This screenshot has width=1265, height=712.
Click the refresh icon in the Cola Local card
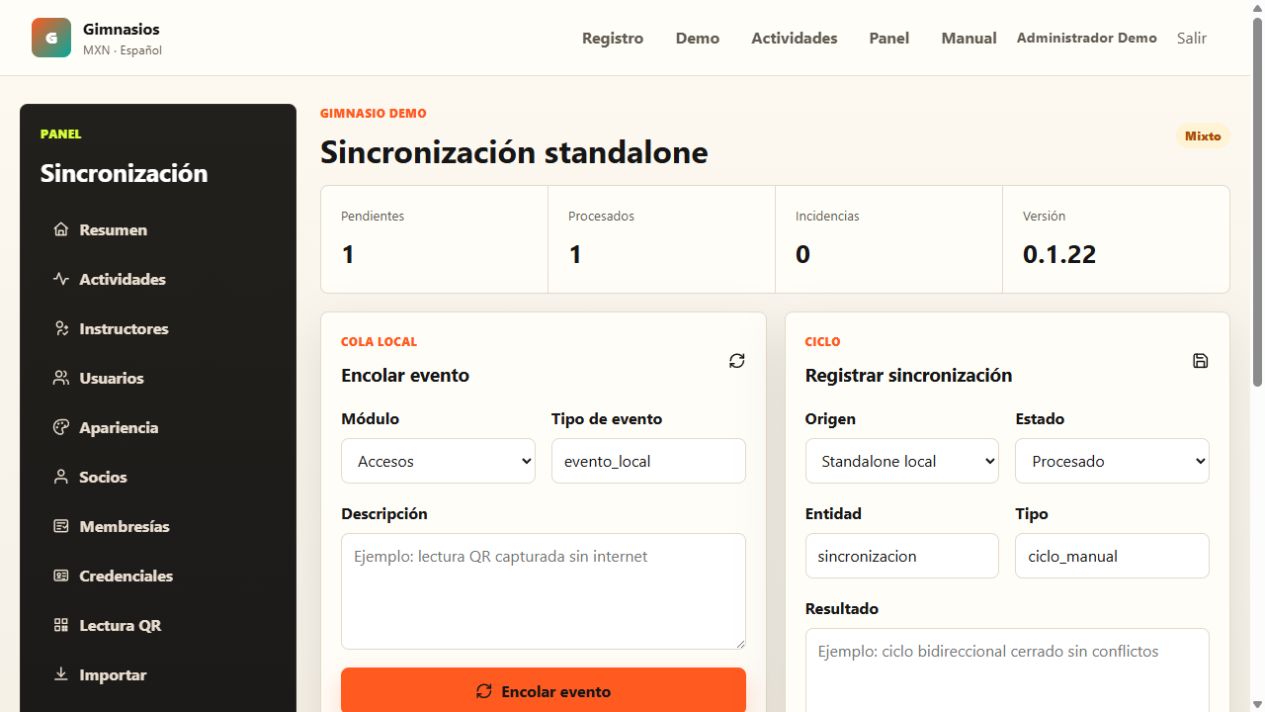pos(737,361)
